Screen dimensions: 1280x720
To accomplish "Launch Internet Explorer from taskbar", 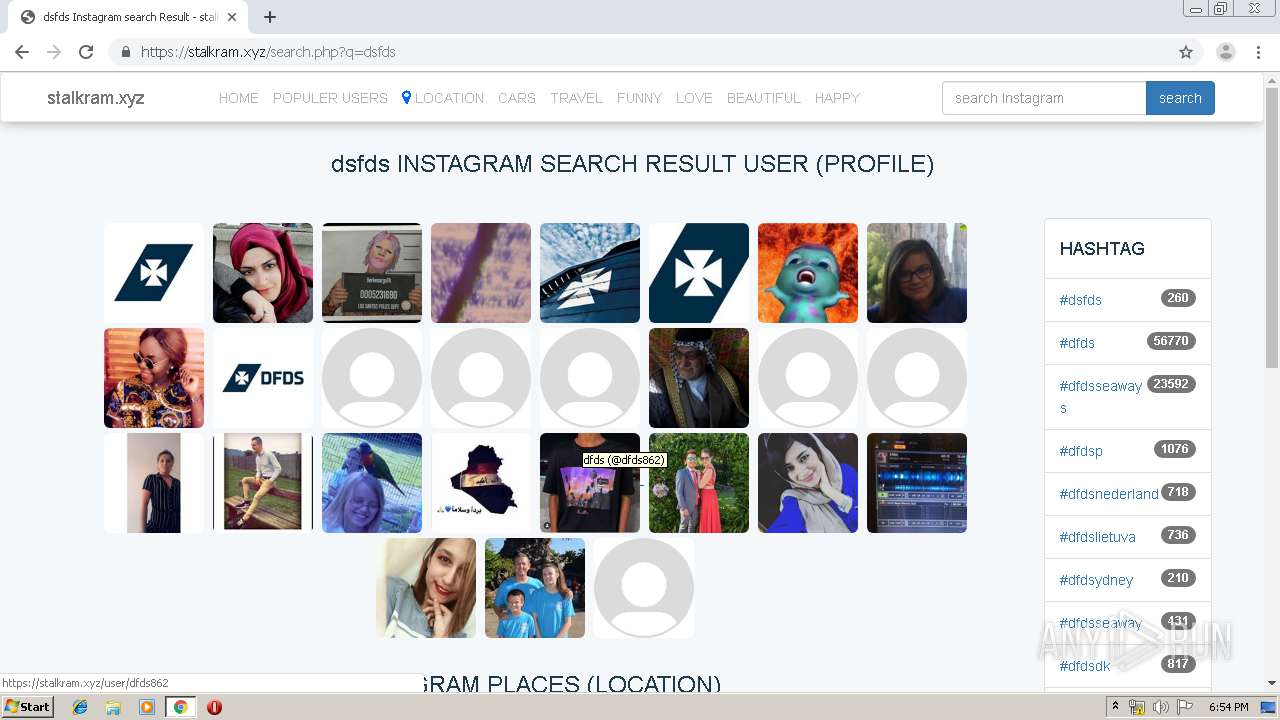I will click(80, 707).
